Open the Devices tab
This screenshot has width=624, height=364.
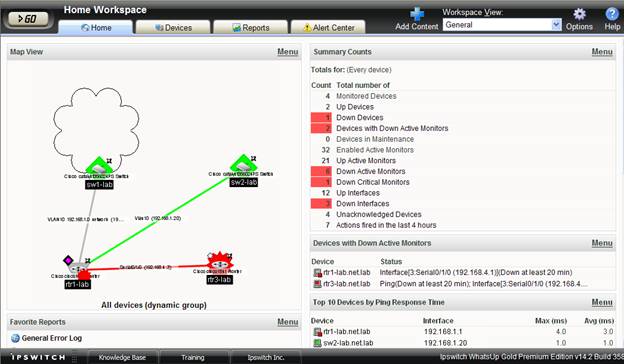(x=173, y=27)
